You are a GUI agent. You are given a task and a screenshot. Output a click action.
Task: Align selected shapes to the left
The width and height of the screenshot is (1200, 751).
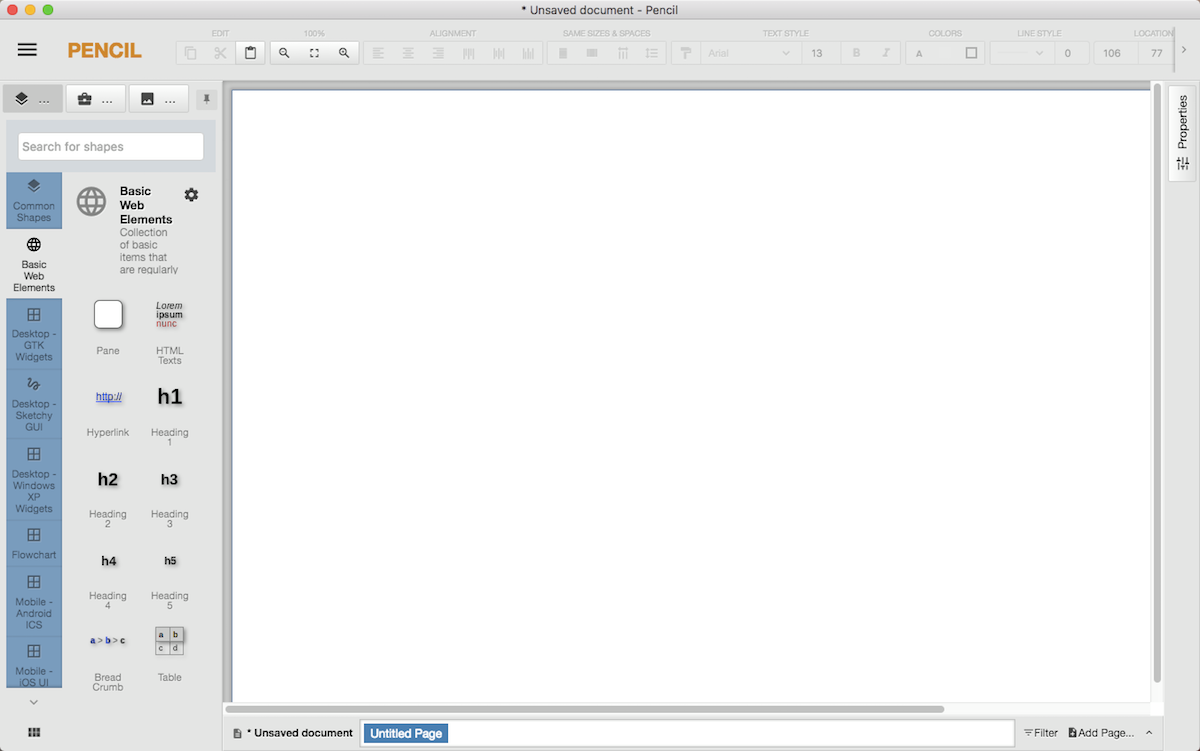click(378, 53)
